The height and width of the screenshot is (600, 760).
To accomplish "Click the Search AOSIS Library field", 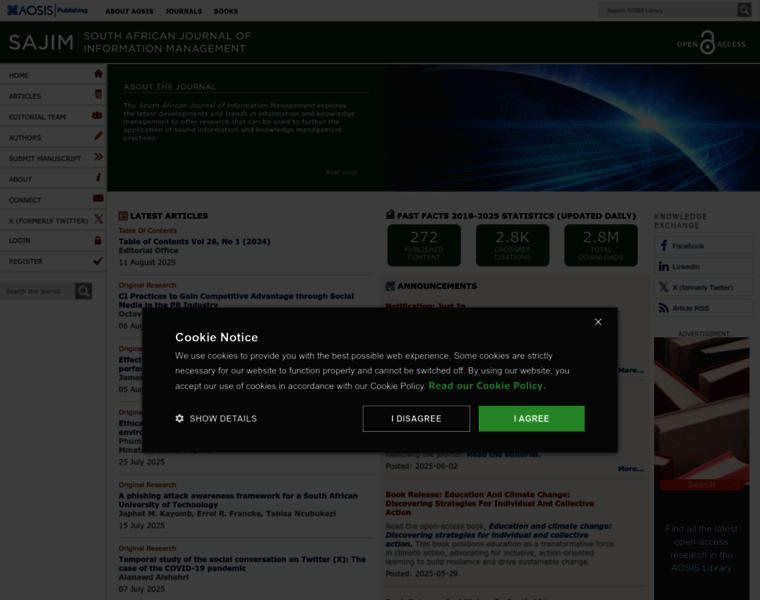I will tap(667, 10).
